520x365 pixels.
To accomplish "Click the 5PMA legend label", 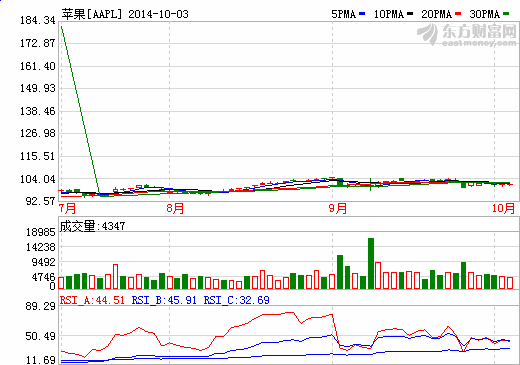I will (x=344, y=14).
